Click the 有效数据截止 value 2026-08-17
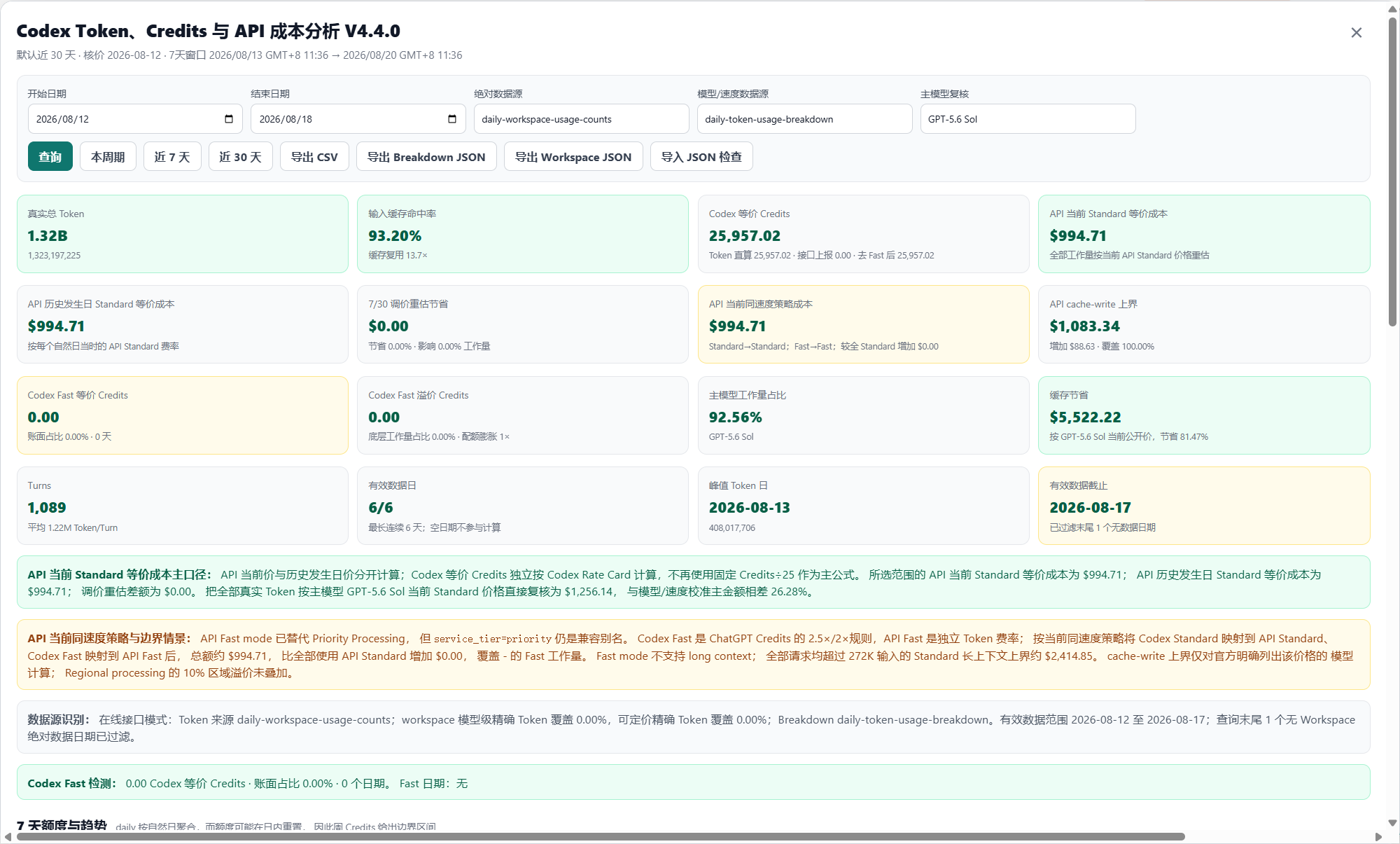The height and width of the screenshot is (844, 1400). click(x=1090, y=508)
